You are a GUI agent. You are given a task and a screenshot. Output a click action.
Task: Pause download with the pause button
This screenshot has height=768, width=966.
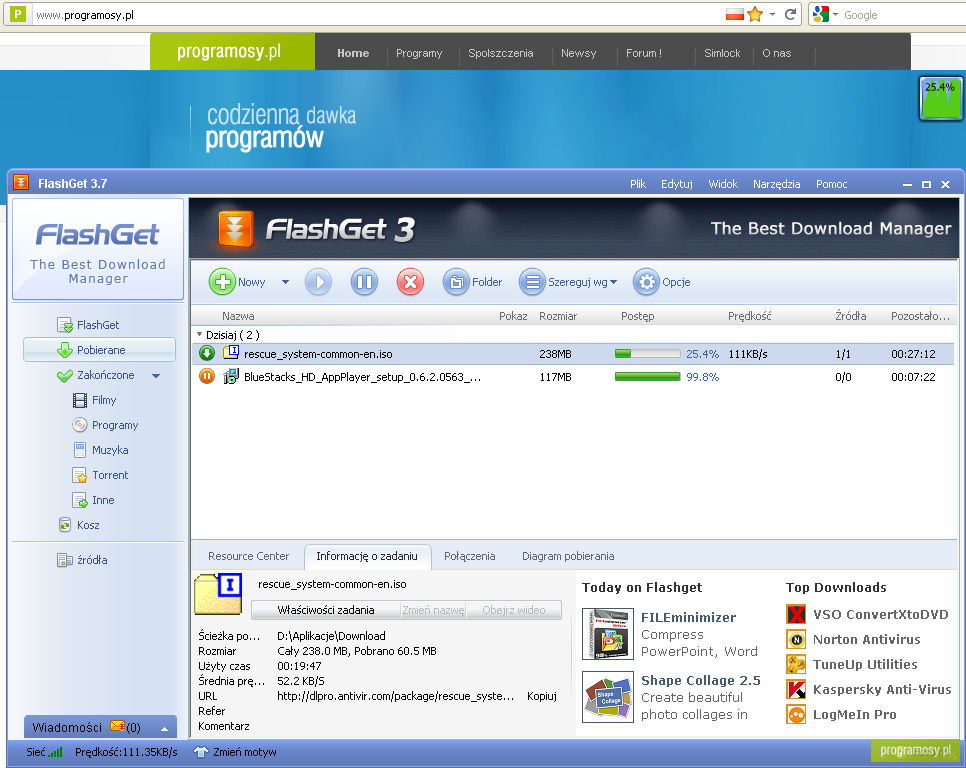point(364,282)
